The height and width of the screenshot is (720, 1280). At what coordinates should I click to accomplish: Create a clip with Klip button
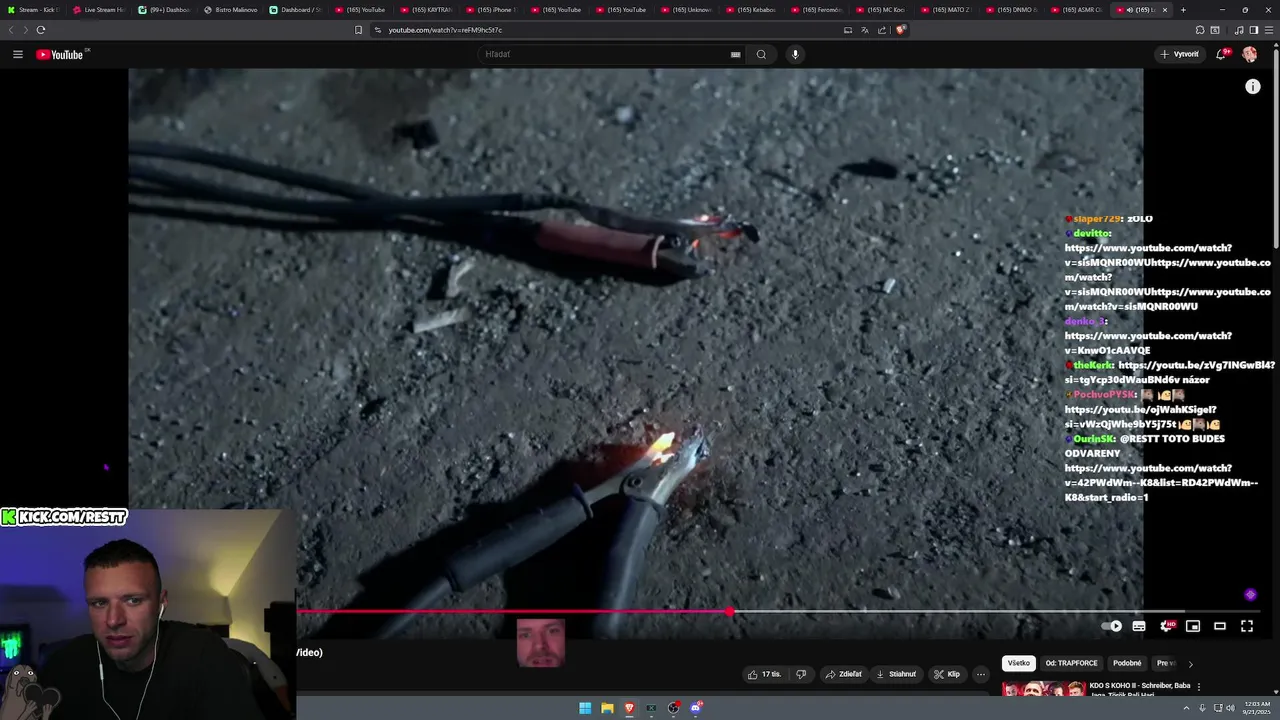click(x=947, y=674)
